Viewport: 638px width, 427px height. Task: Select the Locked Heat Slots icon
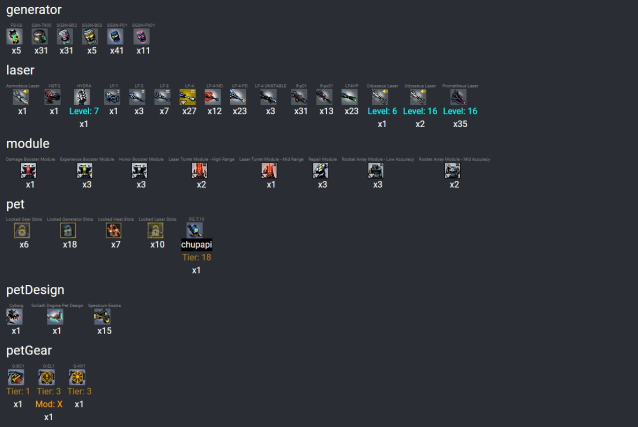[x=114, y=231]
